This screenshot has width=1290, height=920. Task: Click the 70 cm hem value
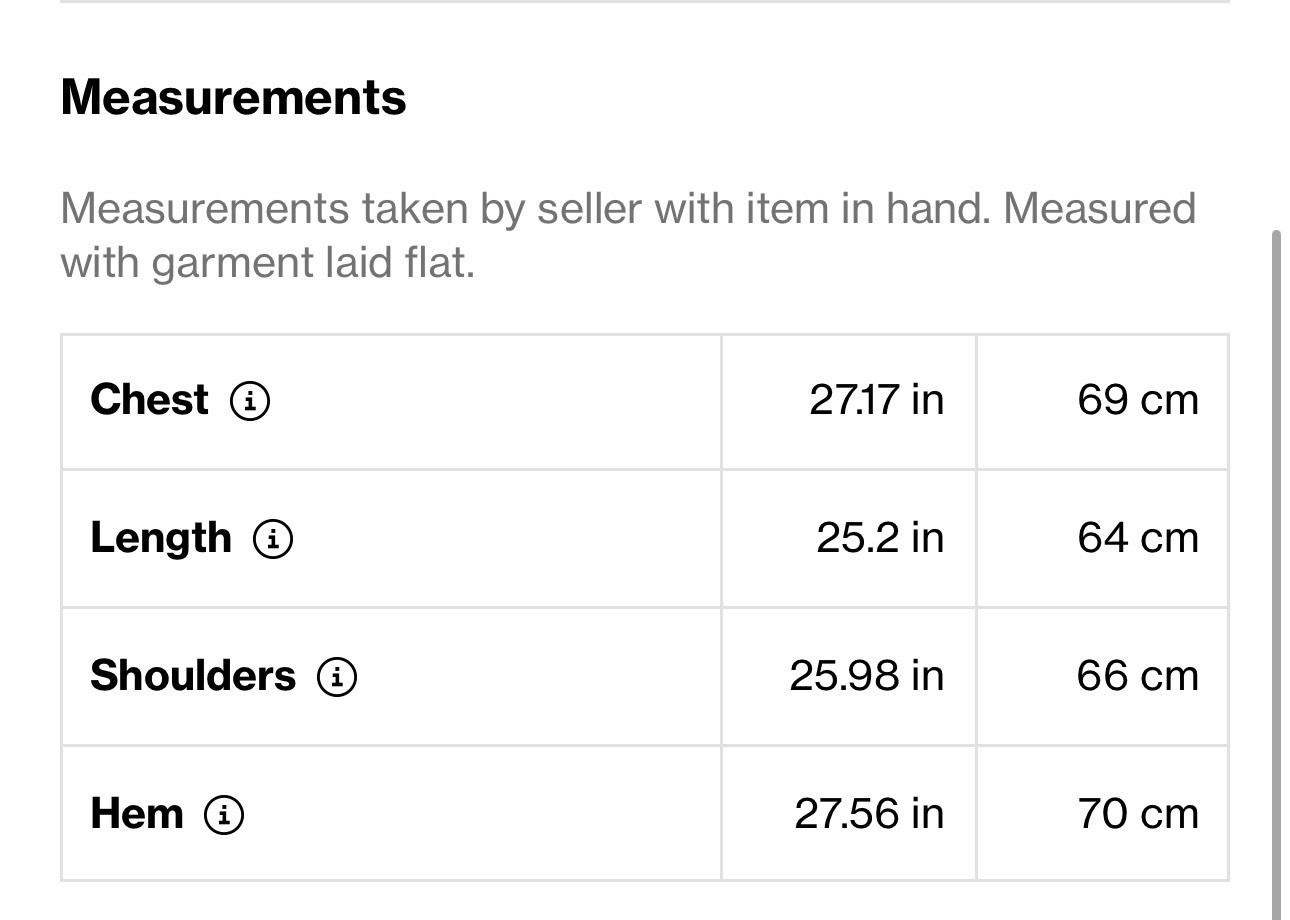click(1138, 814)
